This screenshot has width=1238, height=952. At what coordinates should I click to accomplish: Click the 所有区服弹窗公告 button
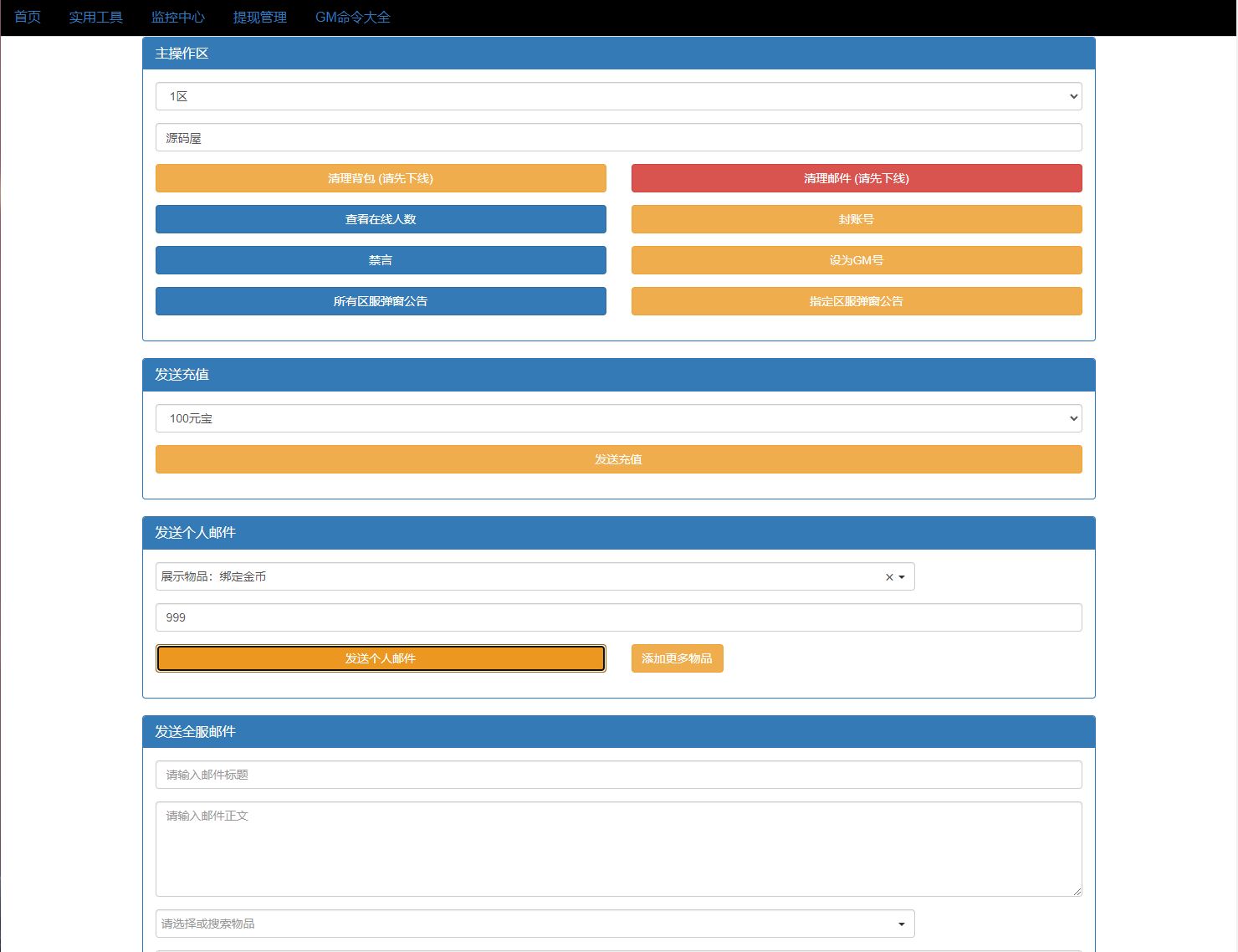381,301
